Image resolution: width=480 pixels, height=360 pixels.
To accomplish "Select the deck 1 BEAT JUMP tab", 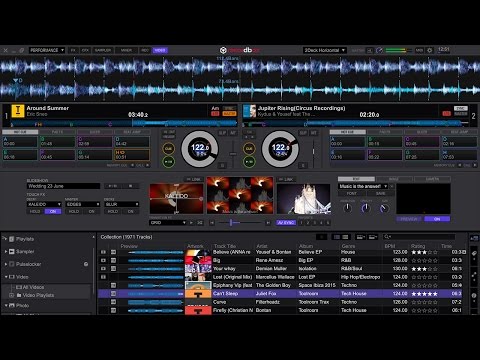I will click(x=132, y=132).
